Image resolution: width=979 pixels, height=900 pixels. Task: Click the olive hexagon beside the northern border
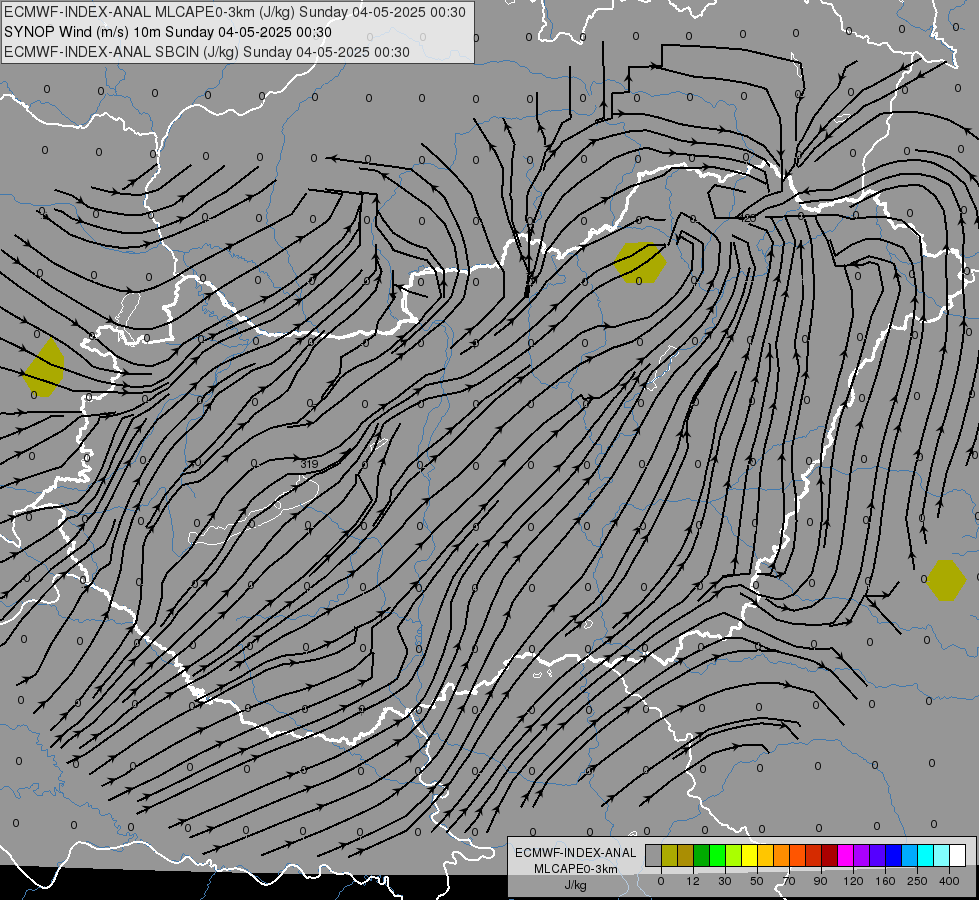click(640, 263)
